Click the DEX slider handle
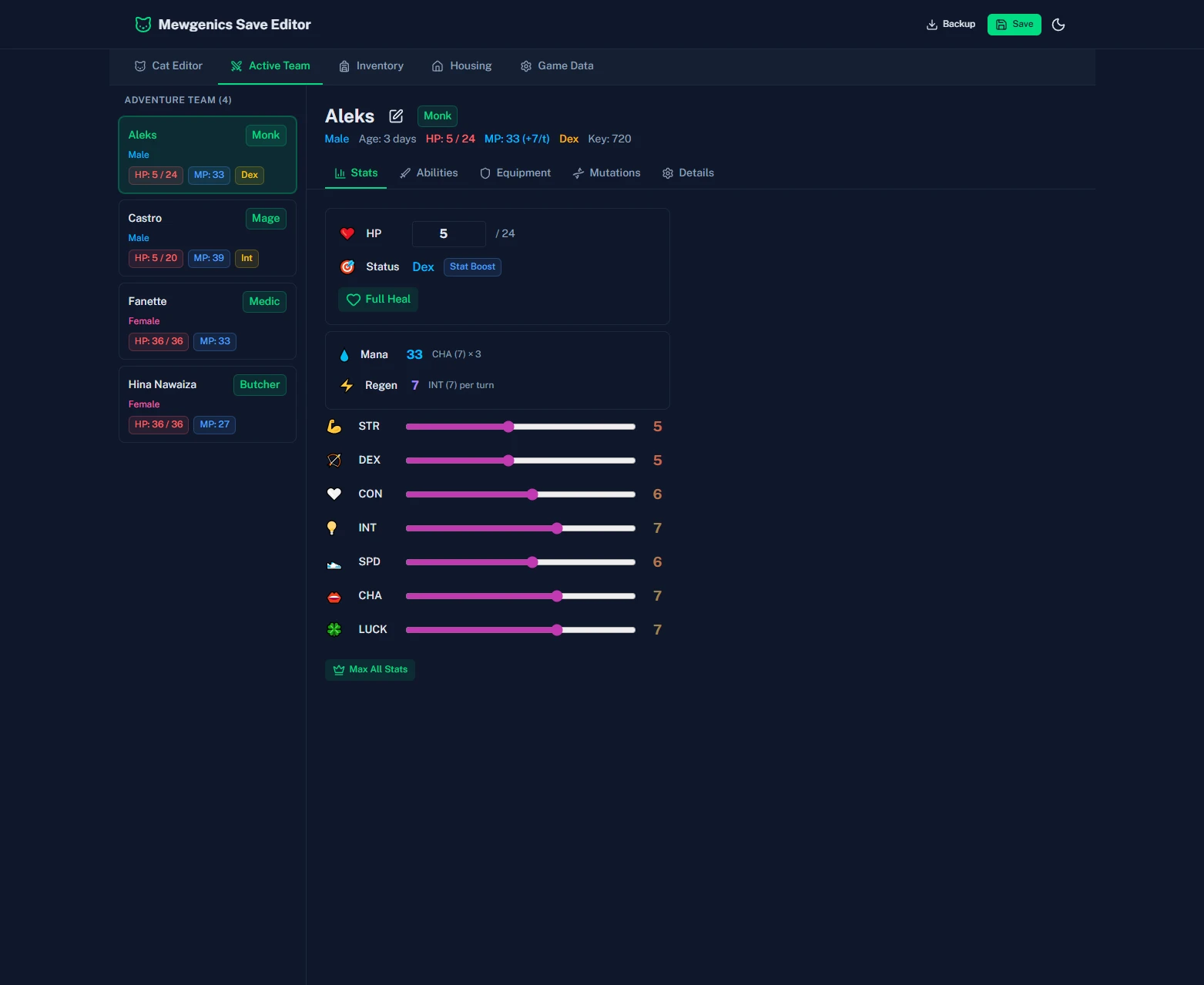Viewport: 1204px width, 985px height. click(508, 461)
